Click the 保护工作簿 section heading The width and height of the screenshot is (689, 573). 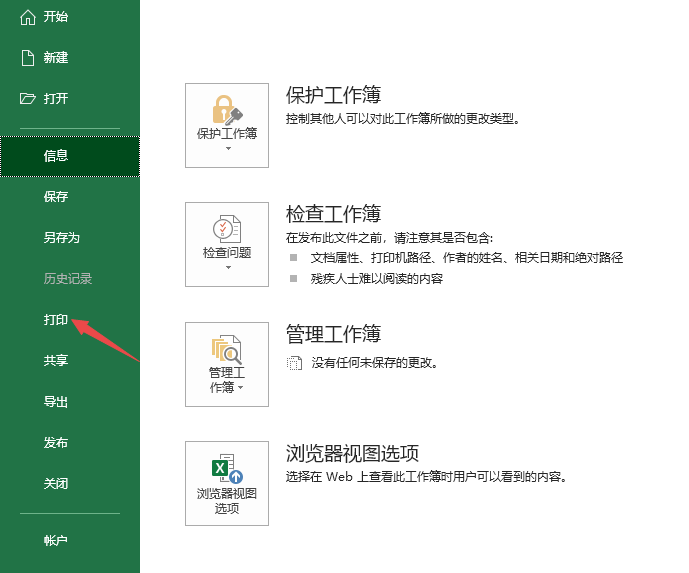pyautogui.click(x=333, y=95)
